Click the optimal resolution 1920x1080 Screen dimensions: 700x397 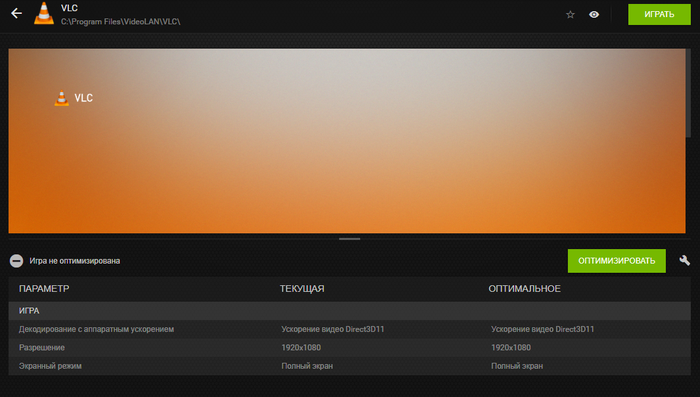coord(511,347)
